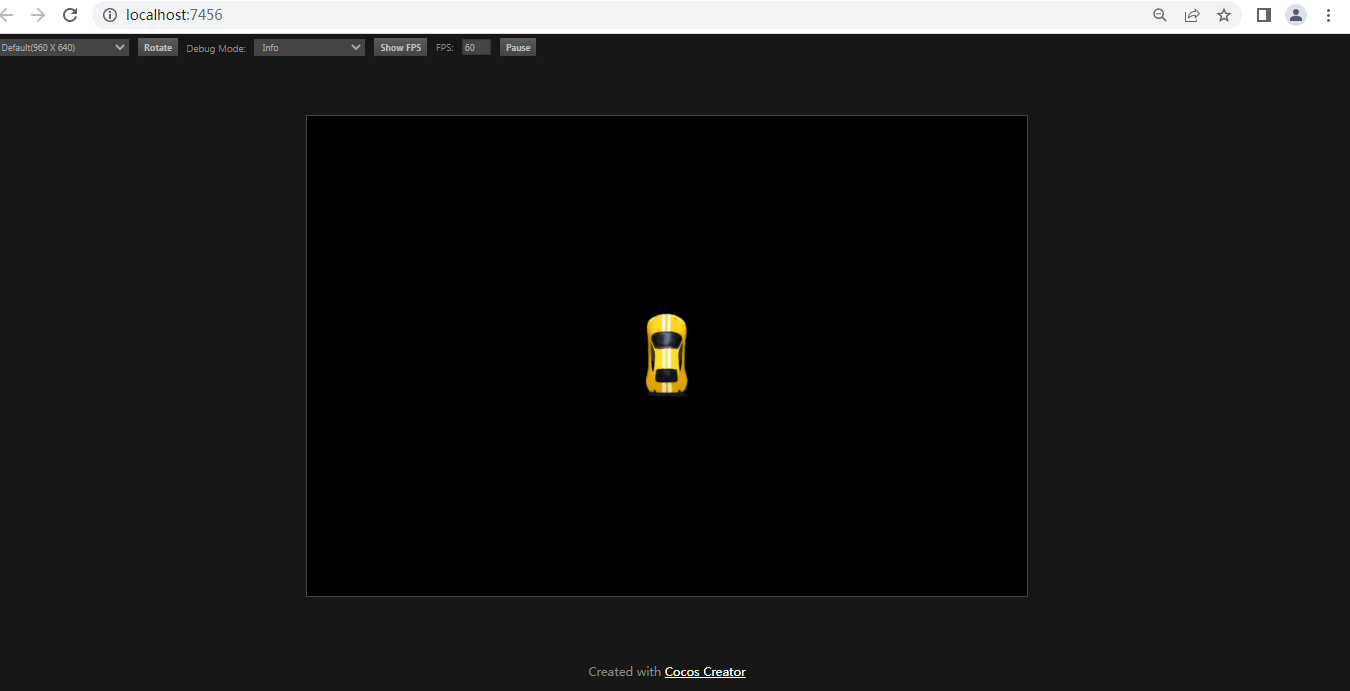The height and width of the screenshot is (691, 1350).
Task: Click the FPS value field showing 60
Action: (x=476, y=47)
